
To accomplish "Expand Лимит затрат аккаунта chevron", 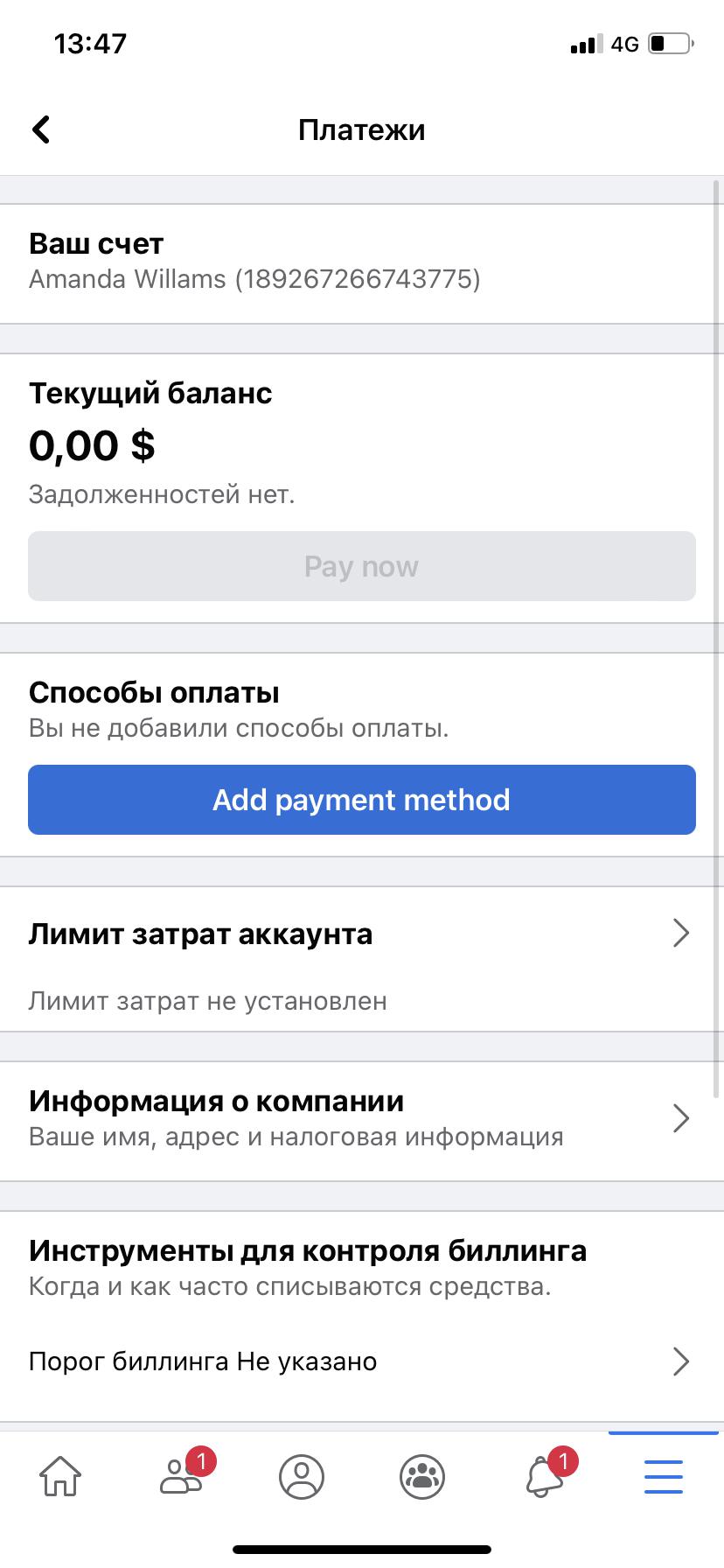I will click(681, 934).
